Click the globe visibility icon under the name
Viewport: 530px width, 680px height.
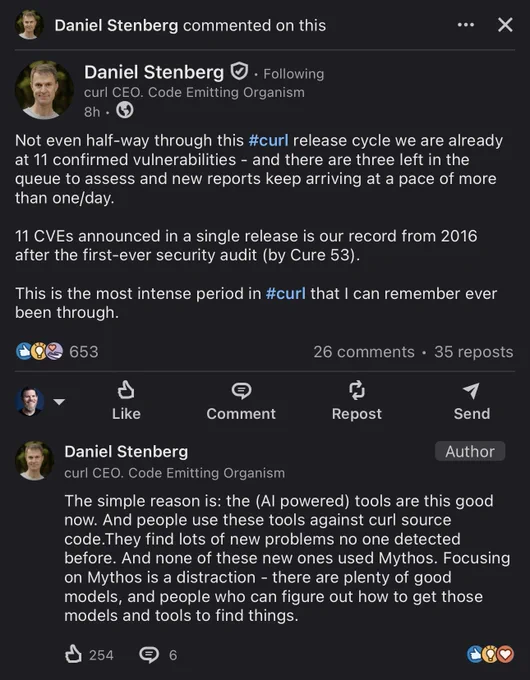point(125,111)
